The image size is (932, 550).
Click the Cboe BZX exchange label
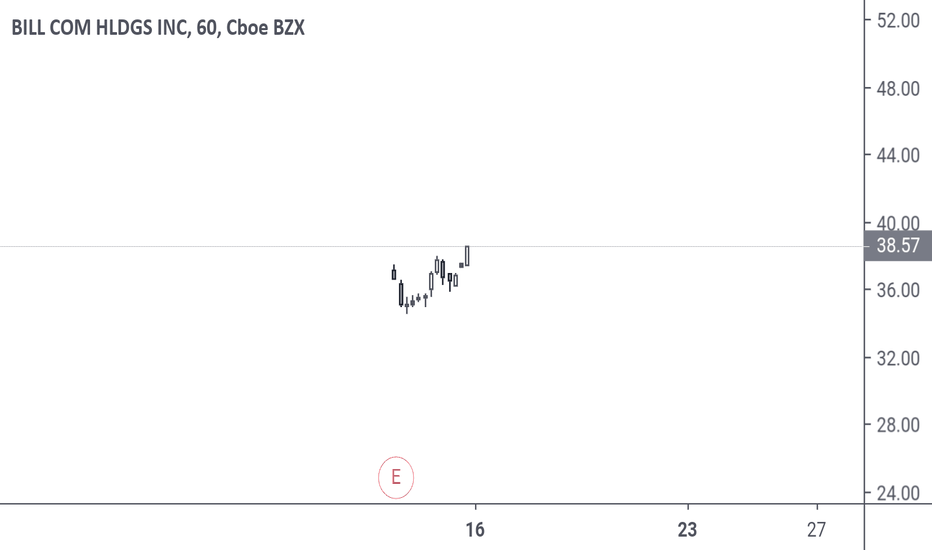click(266, 28)
